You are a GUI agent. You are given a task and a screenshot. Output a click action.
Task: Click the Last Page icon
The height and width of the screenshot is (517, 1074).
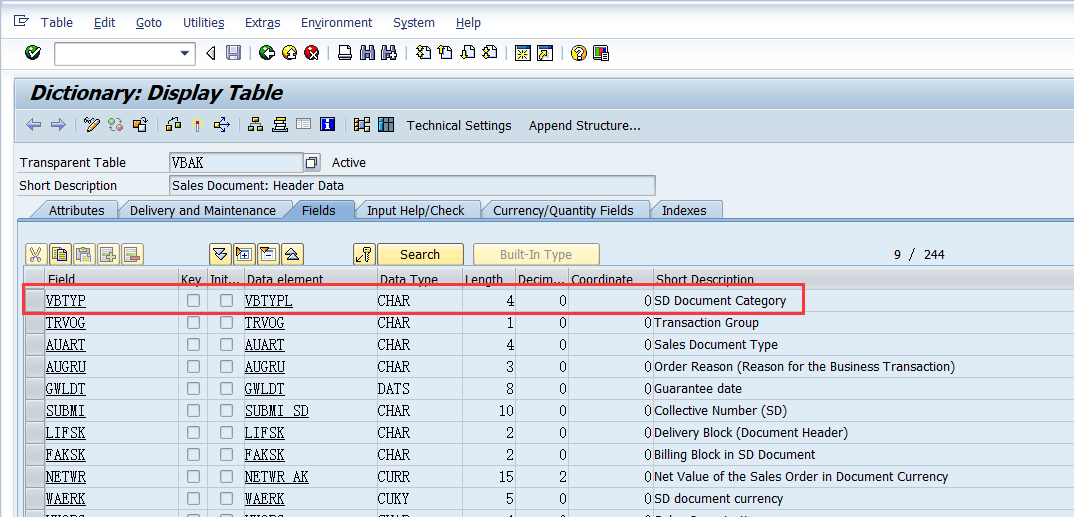coord(490,53)
